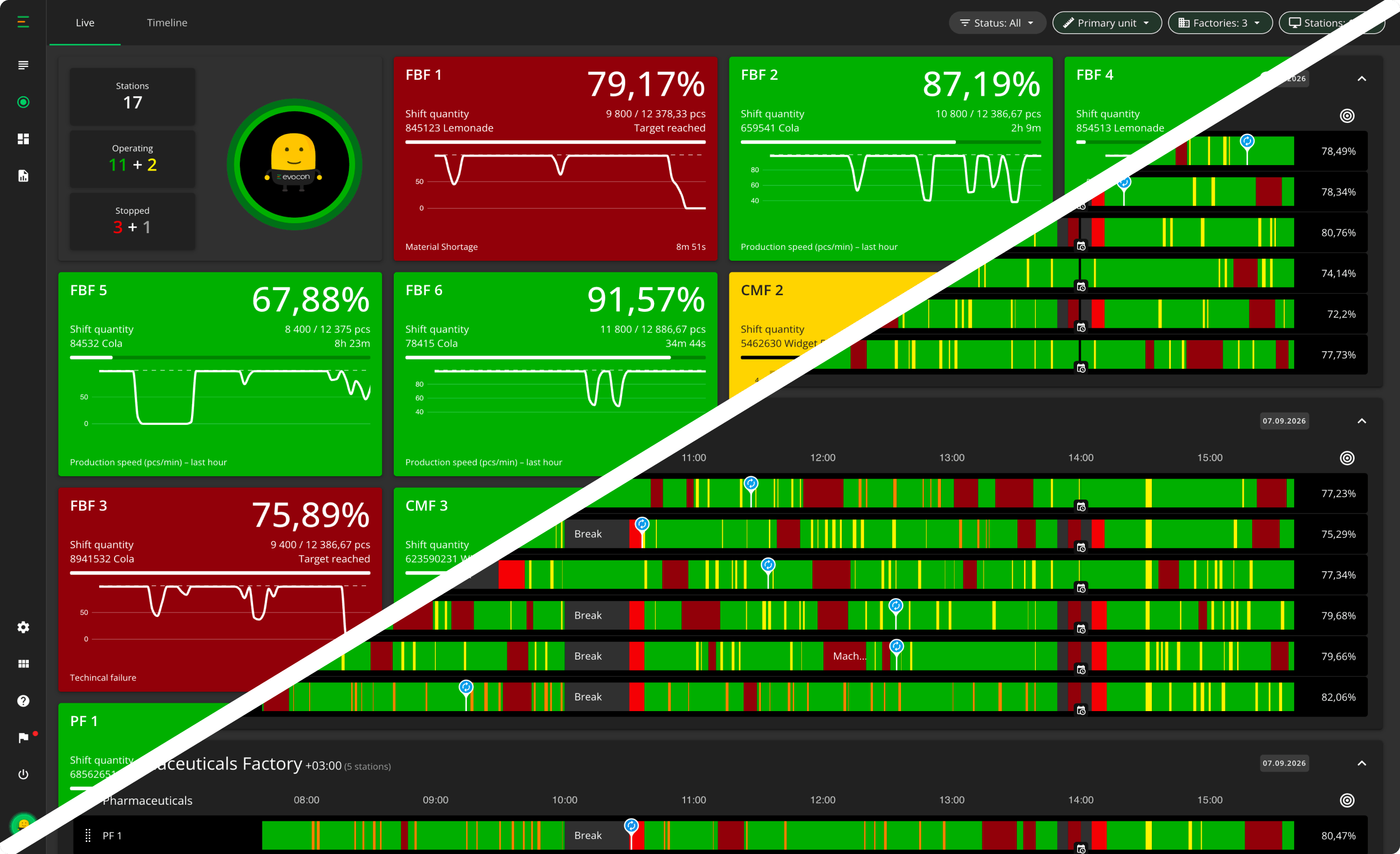1400x854 pixels.
Task: Click the blue shift marker on 75,29% row
Action: click(x=642, y=524)
